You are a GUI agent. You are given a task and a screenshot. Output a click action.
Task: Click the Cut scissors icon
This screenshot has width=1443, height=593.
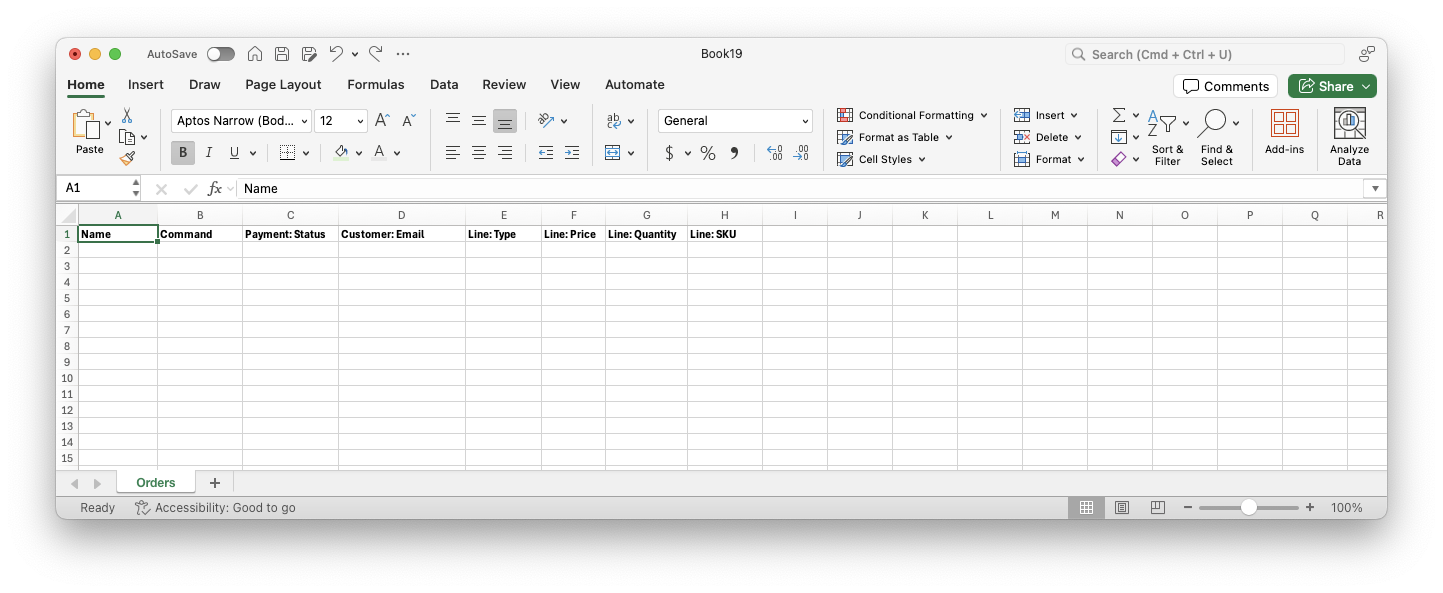coord(127,116)
